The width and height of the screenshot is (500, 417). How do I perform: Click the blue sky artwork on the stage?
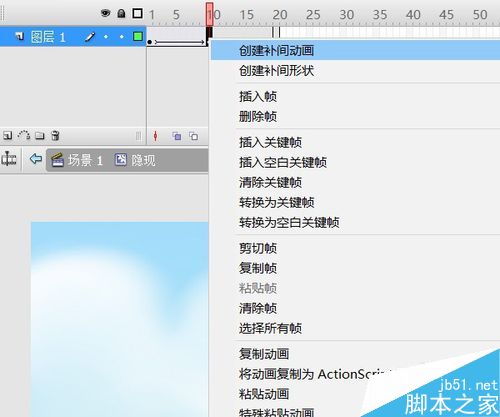[120, 319]
